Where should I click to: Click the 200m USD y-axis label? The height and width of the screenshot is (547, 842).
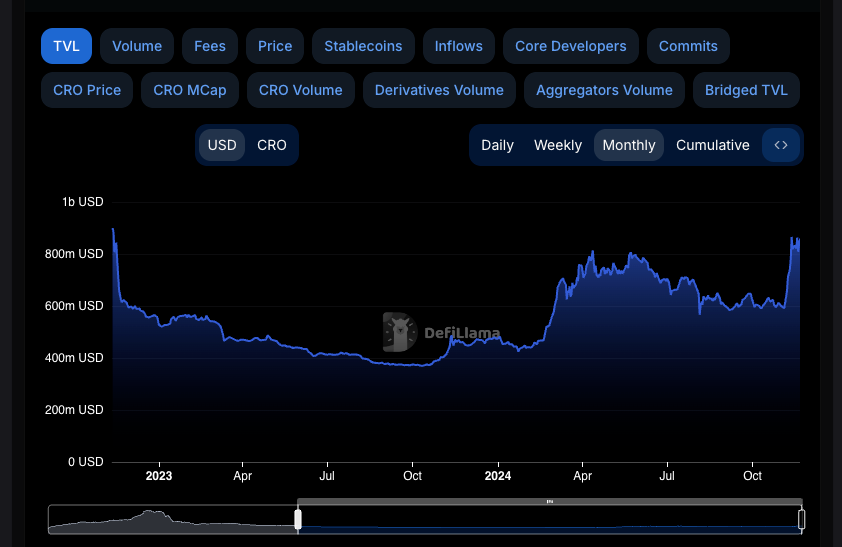[x=74, y=410]
